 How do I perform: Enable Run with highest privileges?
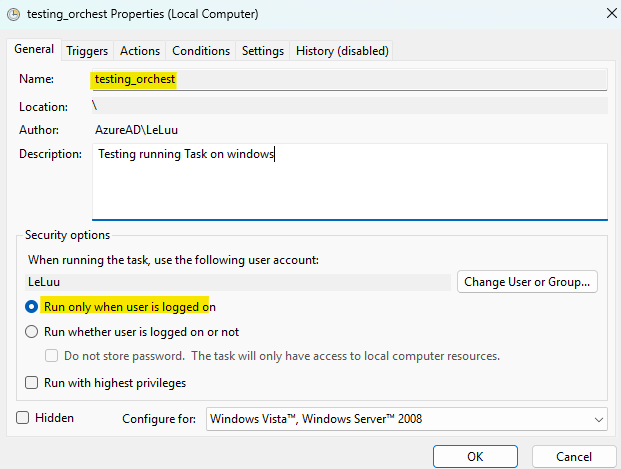(33, 383)
